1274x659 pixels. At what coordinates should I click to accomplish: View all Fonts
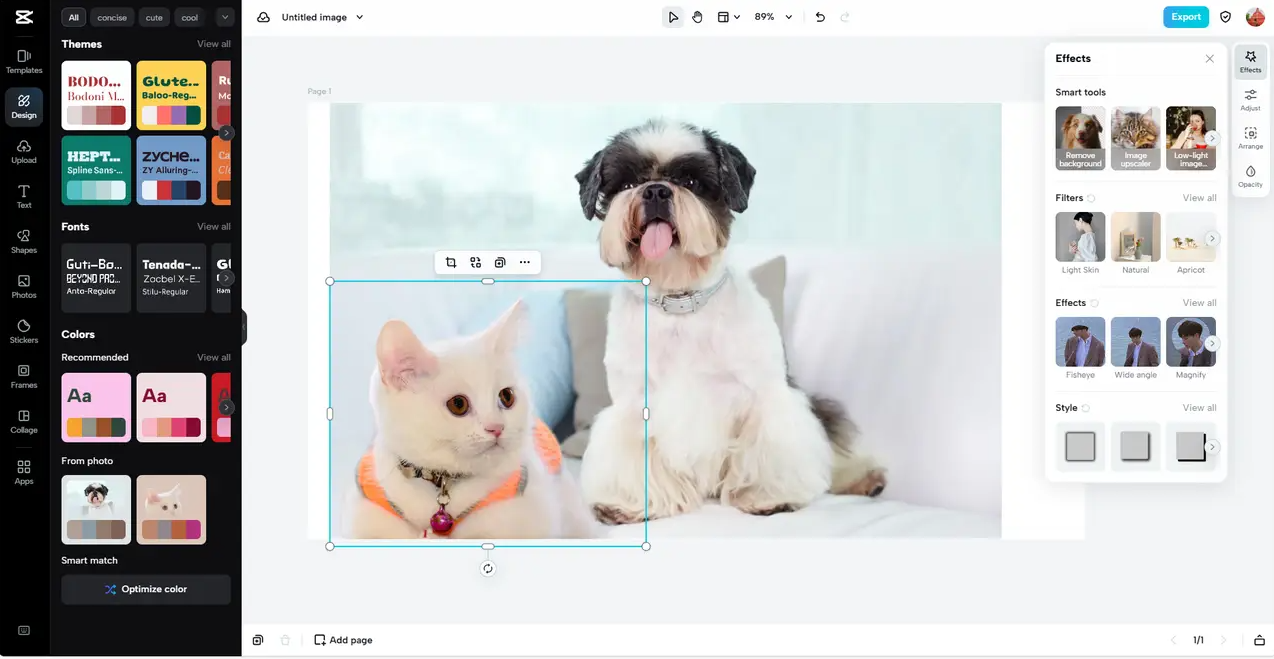pos(214,226)
